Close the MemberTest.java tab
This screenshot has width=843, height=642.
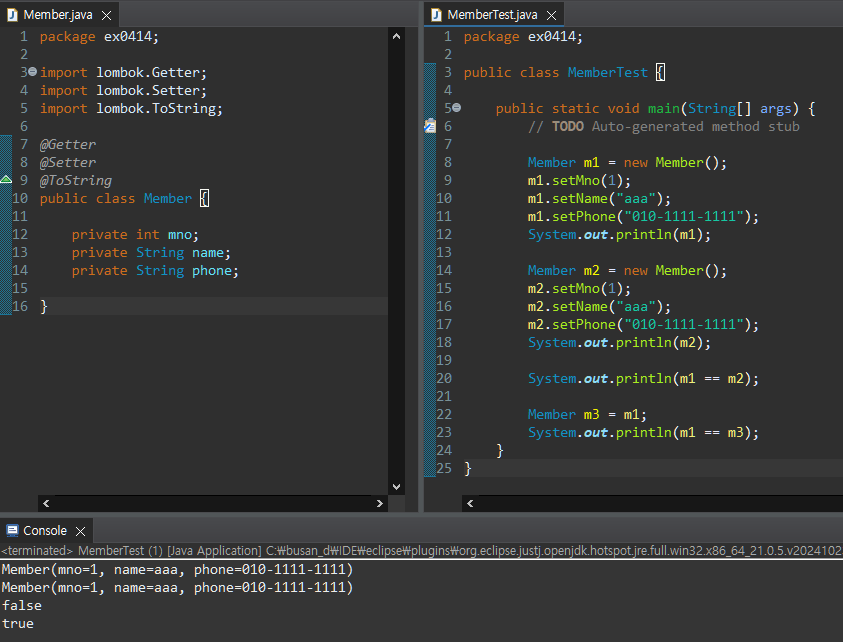(x=551, y=16)
